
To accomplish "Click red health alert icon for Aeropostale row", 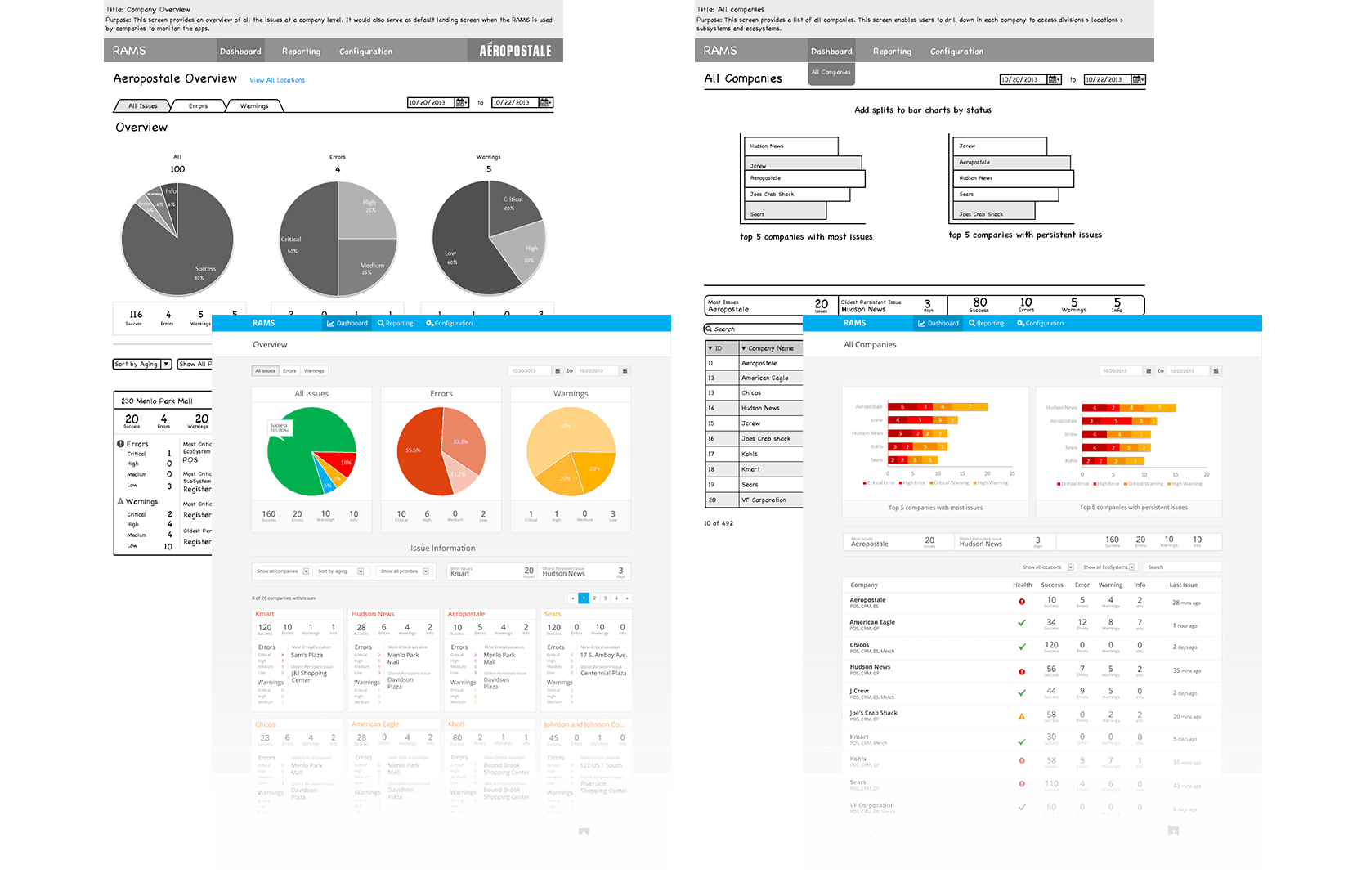I will (1022, 602).
